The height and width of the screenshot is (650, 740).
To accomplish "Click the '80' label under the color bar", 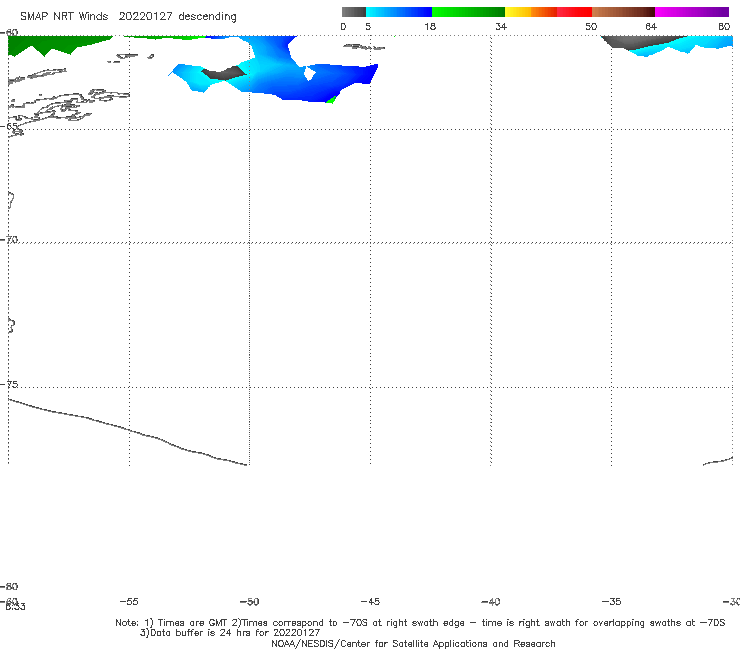I will coord(724,26).
